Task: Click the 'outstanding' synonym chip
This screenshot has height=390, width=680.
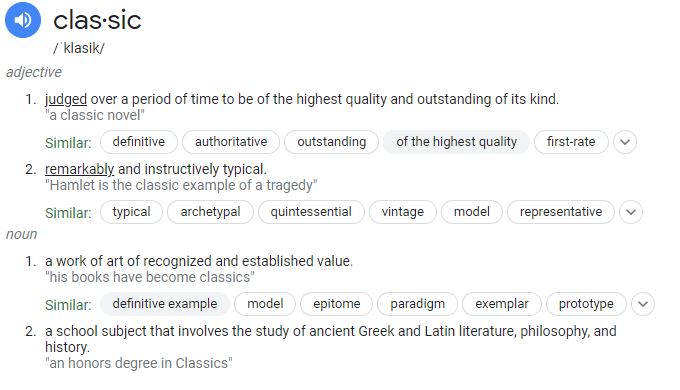Action: click(x=331, y=142)
